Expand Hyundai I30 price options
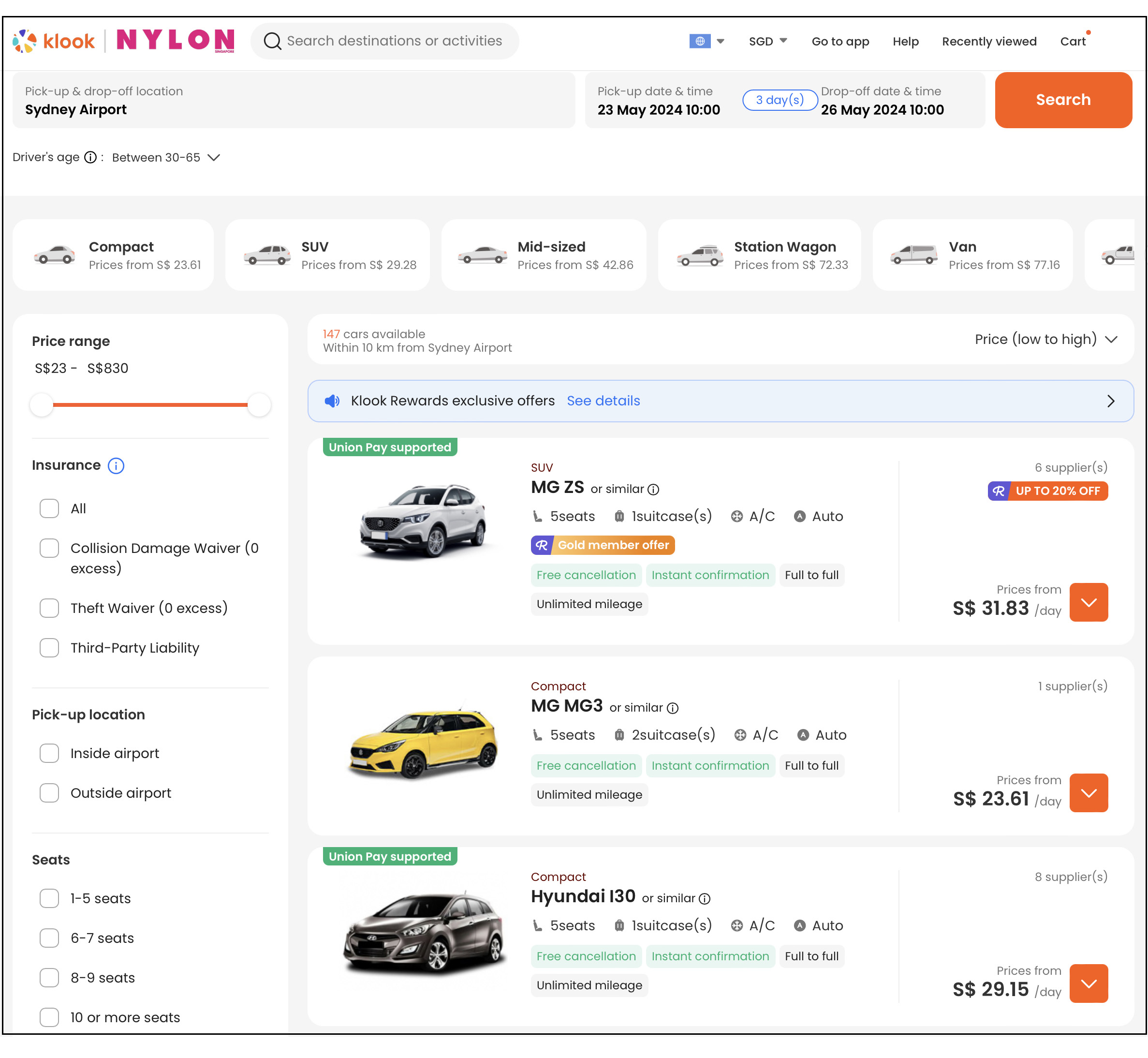1148x1058 pixels. 1089,983
